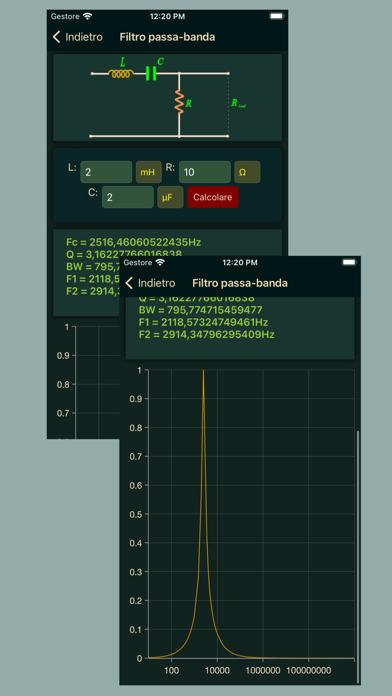Click the resistor R symbol in circuit diagram
The height and width of the screenshot is (696, 392).
click(x=179, y=102)
